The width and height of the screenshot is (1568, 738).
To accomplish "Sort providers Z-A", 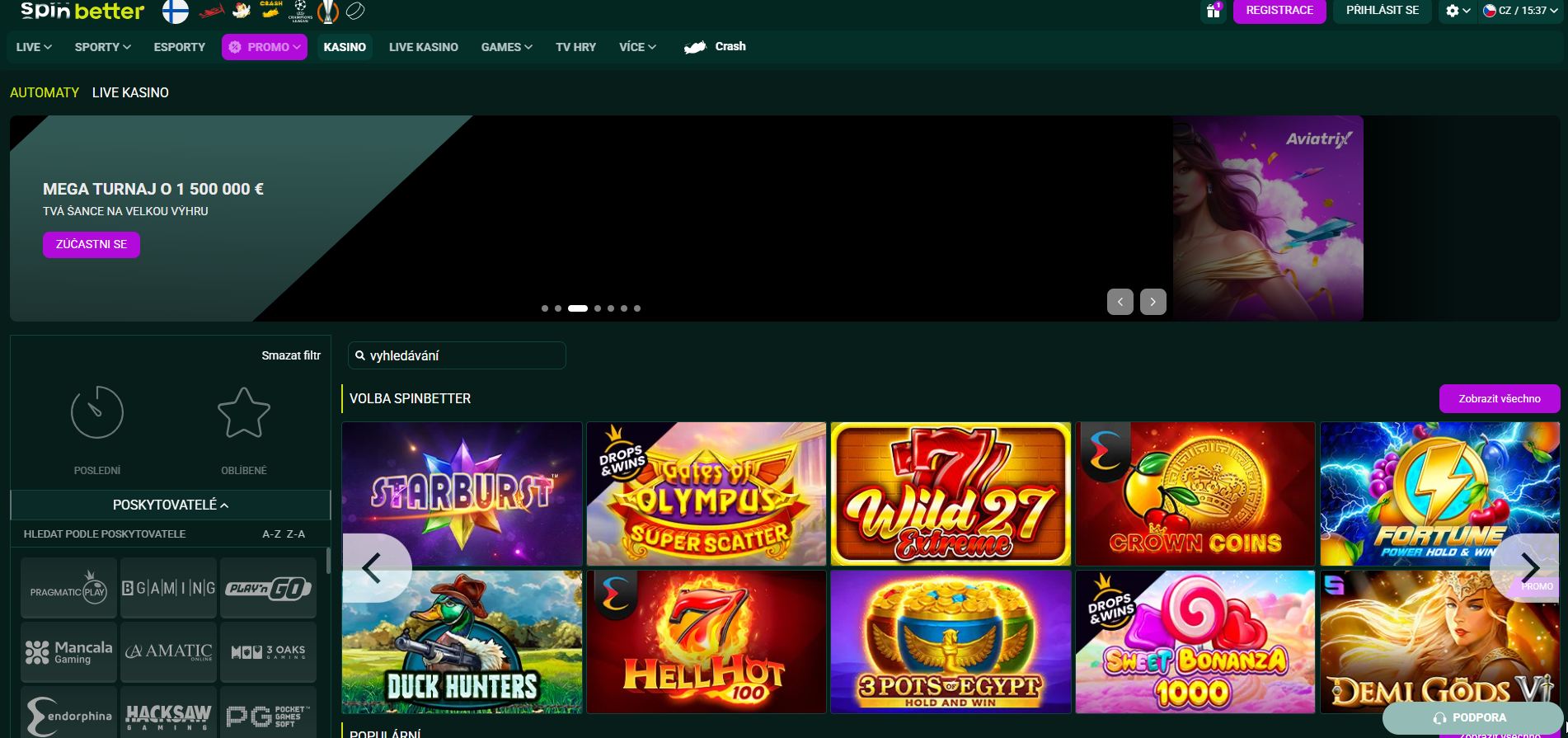I will pyautogui.click(x=296, y=534).
